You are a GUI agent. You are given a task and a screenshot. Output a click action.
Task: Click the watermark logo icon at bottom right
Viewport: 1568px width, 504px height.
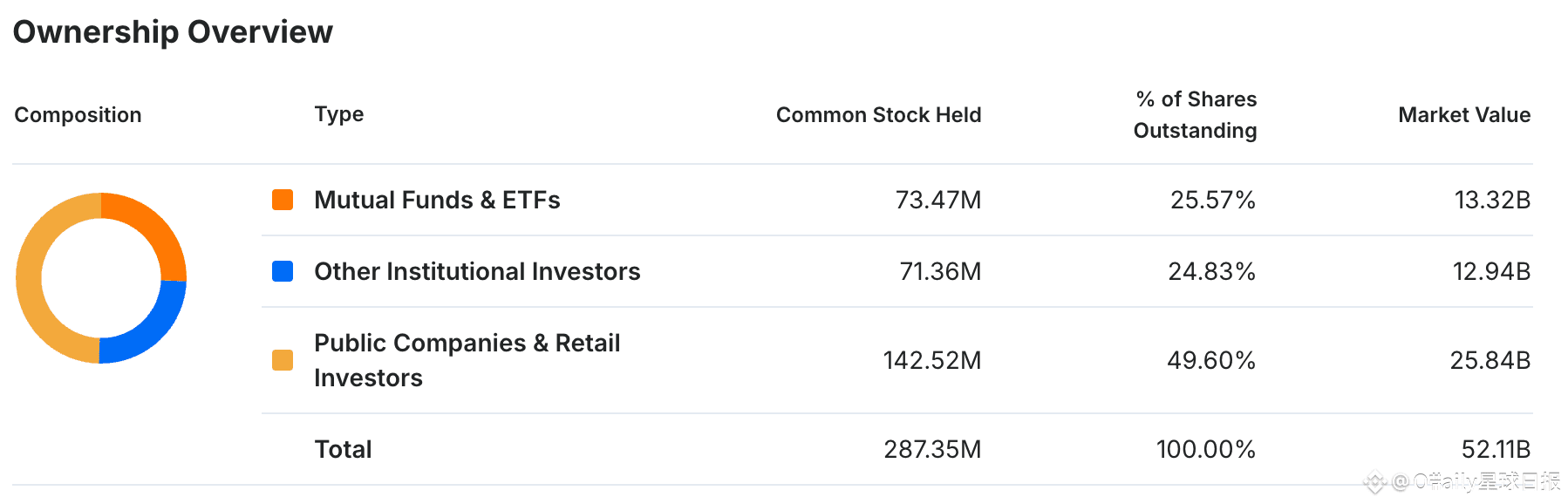(1375, 481)
